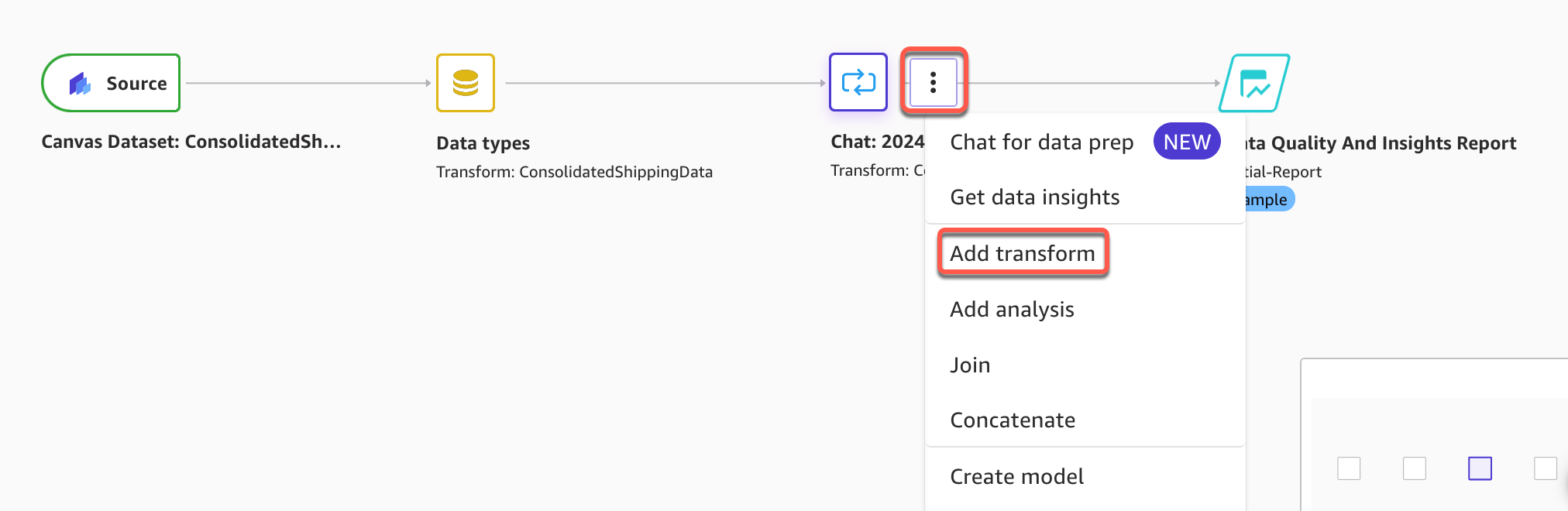Toggle the leftmost gray square box

pos(1349,468)
